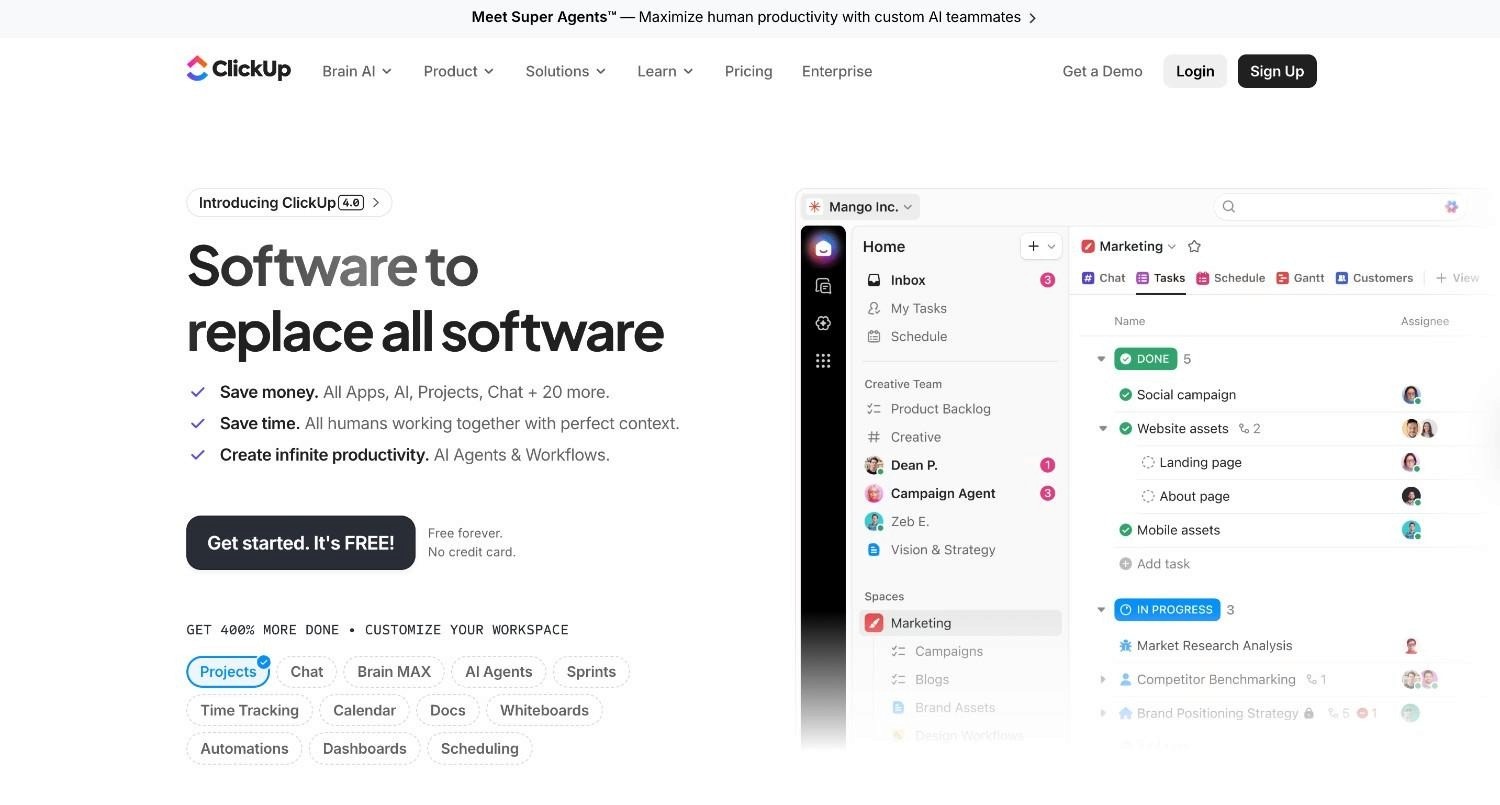Click the pink Inbox count badge
The image size is (1500, 805).
(1048, 280)
